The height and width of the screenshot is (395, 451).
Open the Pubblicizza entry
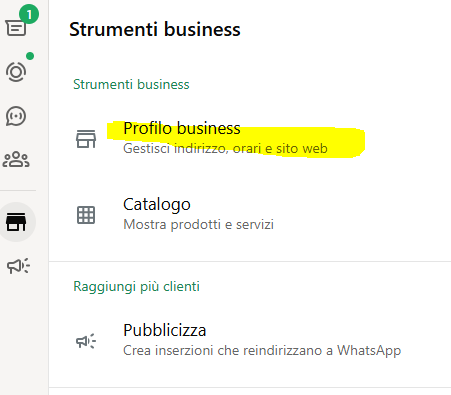click(250, 341)
